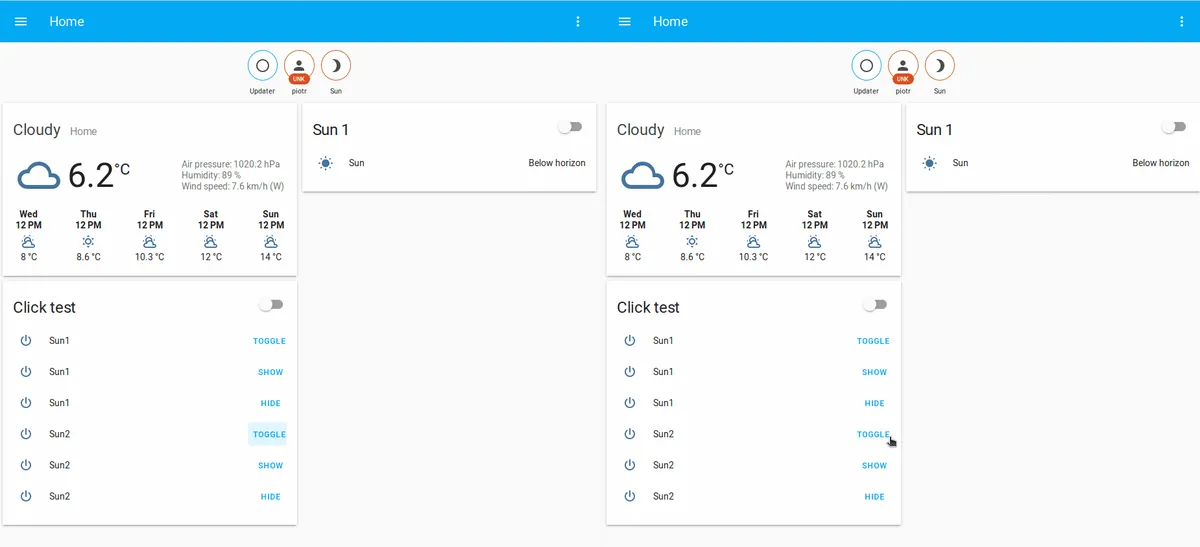1200x547 pixels.
Task: Click 'Humidity: 89 %' in left weather card
Action: click(211, 175)
